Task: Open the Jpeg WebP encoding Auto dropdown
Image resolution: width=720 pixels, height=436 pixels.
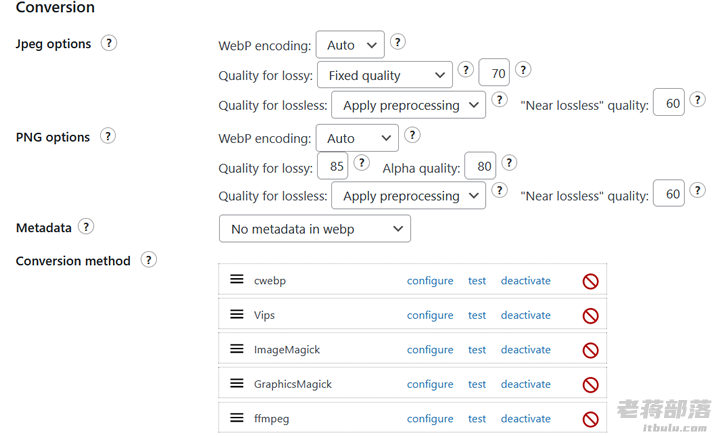Action: tap(350, 45)
